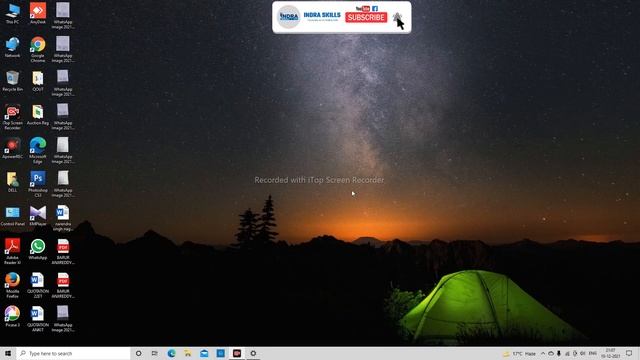
Task: Open the taskbar clock and calendar
Action: tap(611, 353)
